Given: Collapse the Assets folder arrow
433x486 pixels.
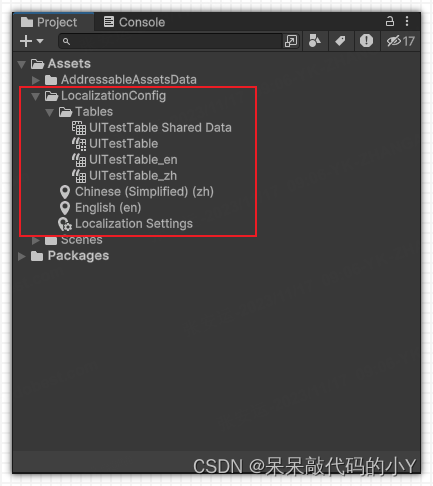Looking at the screenshot, I should 22,64.
